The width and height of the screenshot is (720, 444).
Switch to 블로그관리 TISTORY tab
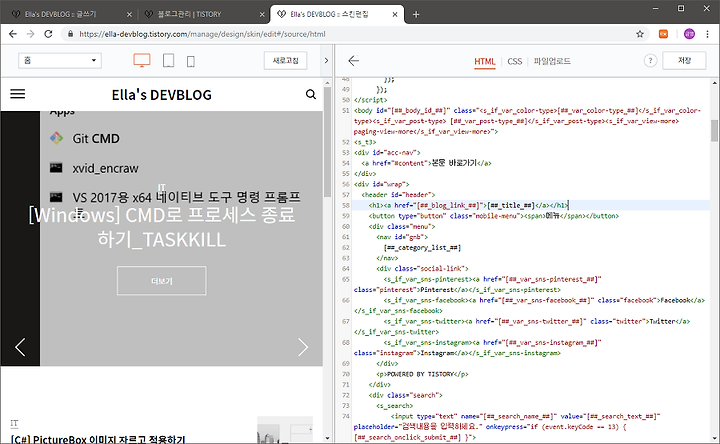tap(203, 15)
